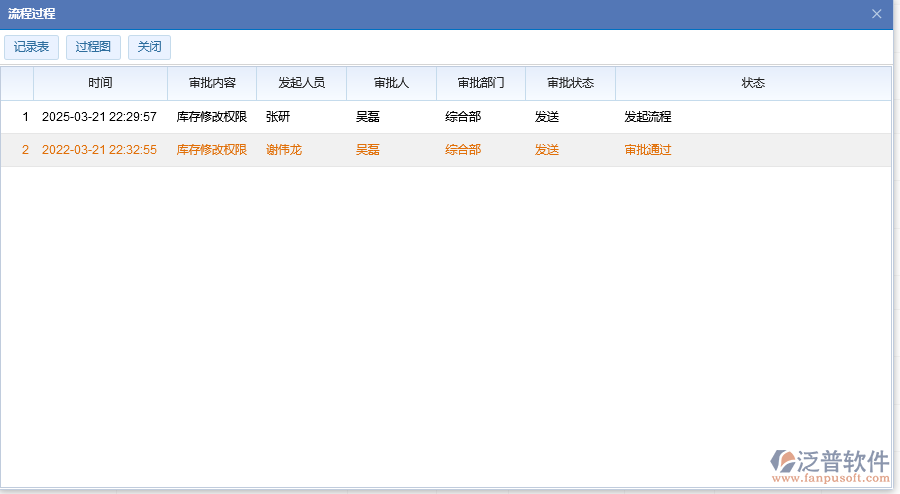Click 综合部 department in first row
The image size is (900, 494).
pyautogui.click(x=463, y=117)
